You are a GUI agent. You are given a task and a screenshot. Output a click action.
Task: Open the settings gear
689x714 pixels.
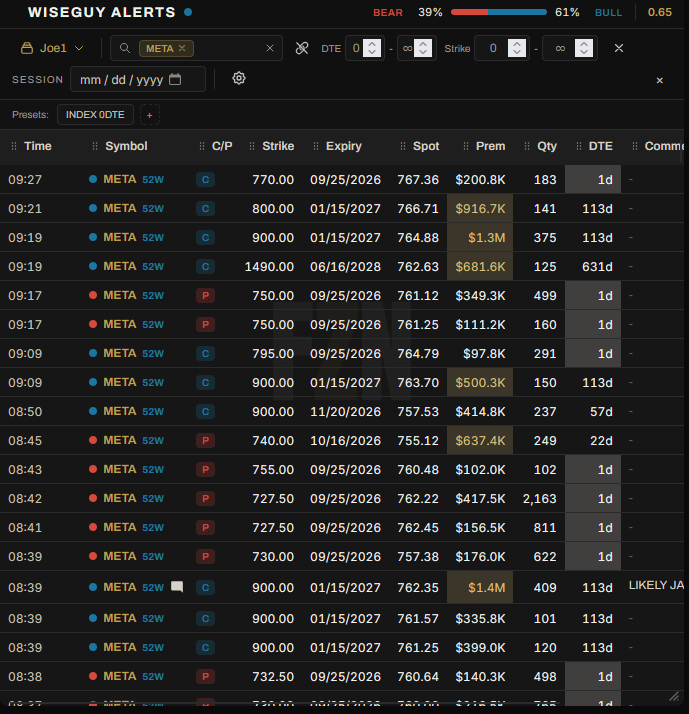coord(239,78)
